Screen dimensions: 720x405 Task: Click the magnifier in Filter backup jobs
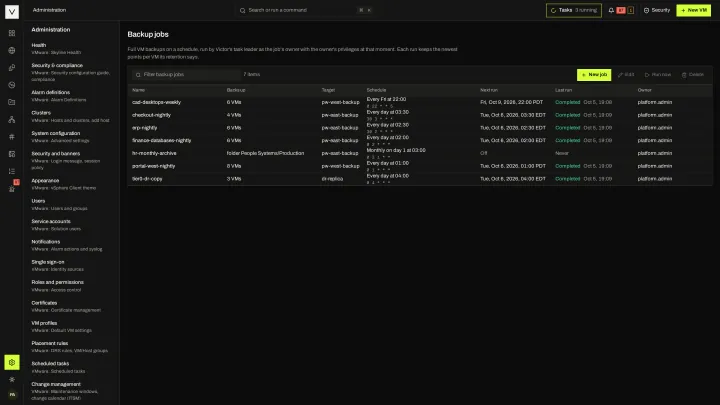138,75
